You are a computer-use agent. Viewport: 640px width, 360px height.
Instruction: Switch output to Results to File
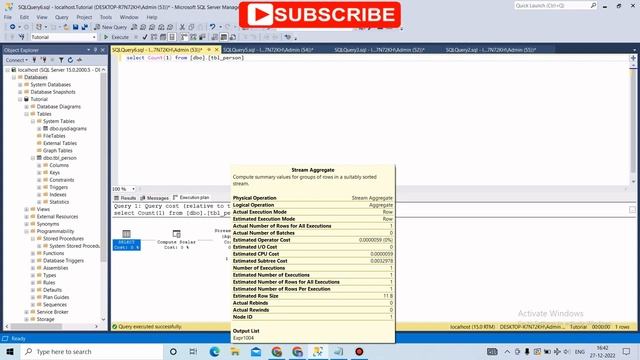[233, 37]
